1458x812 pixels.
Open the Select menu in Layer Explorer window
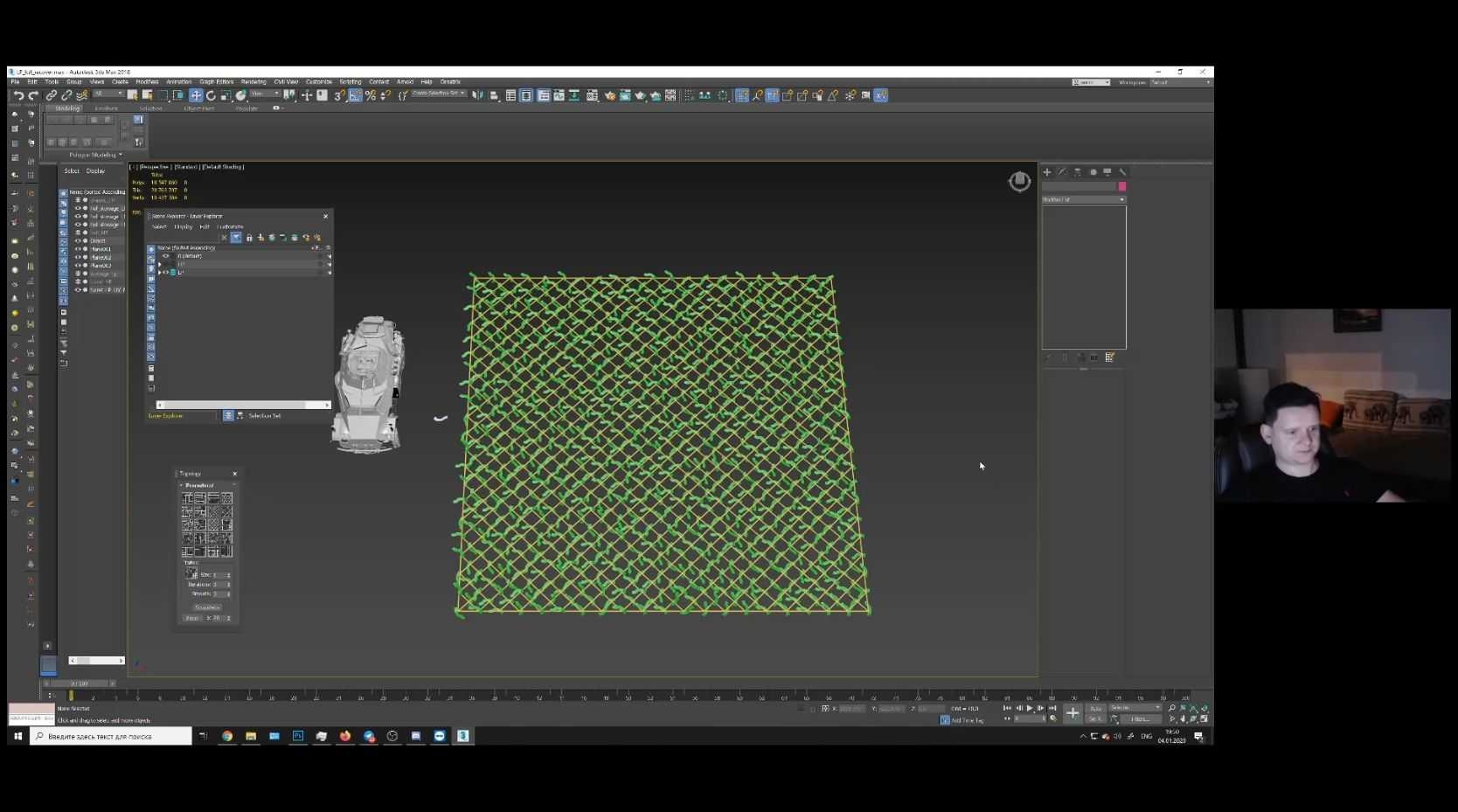(x=159, y=227)
